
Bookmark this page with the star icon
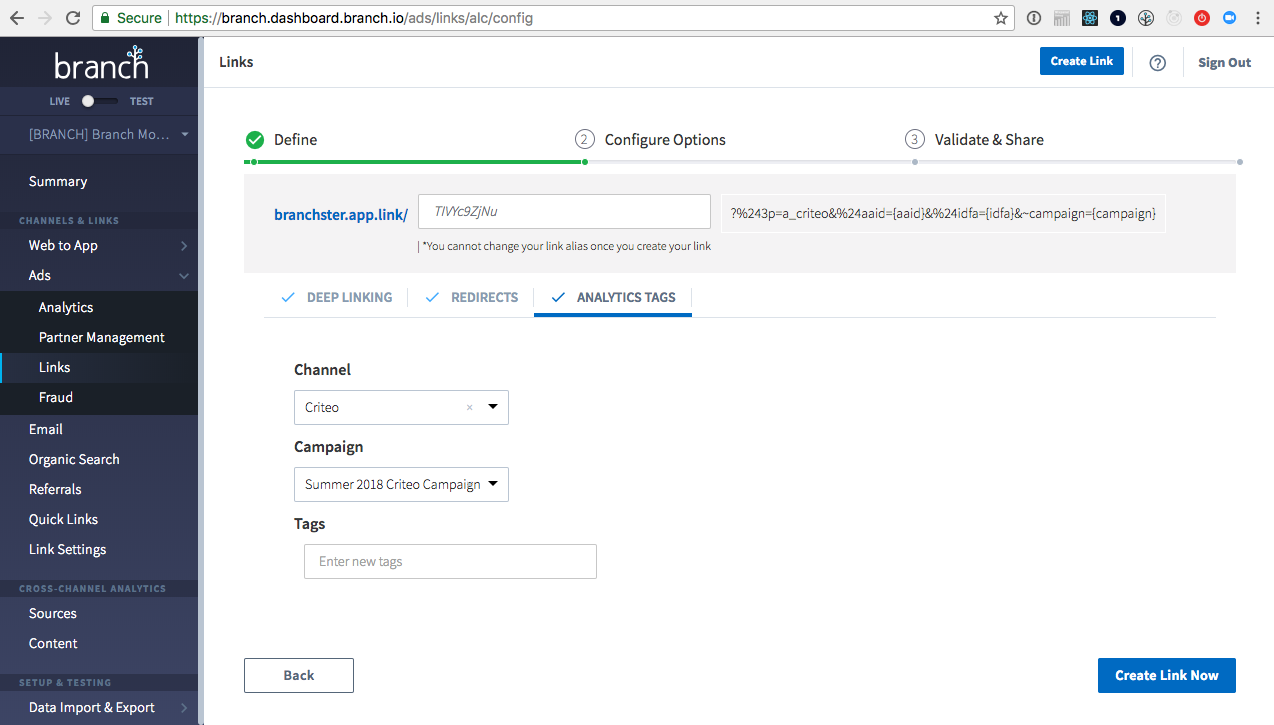[x=1001, y=18]
